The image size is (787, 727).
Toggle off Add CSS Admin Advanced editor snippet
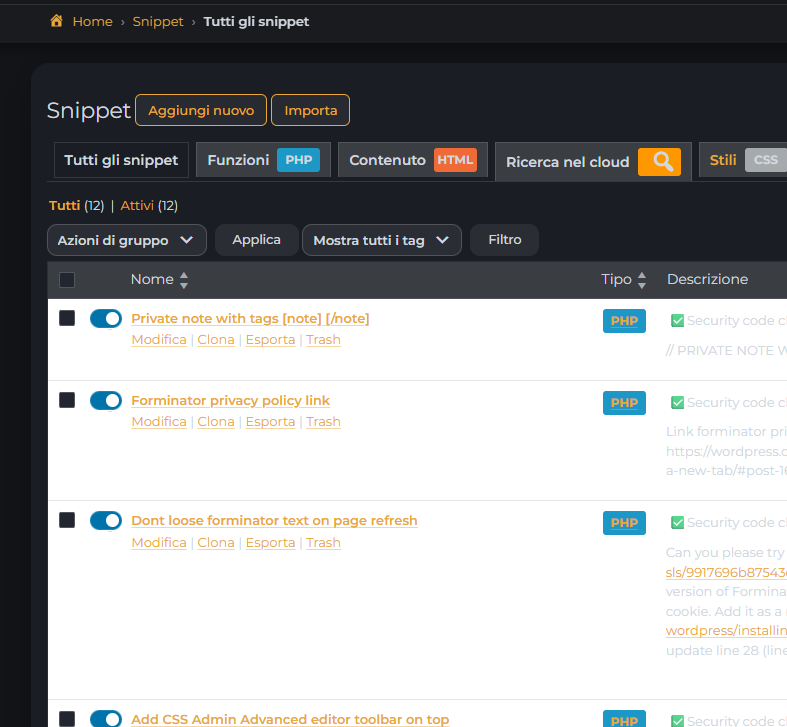[106, 718]
